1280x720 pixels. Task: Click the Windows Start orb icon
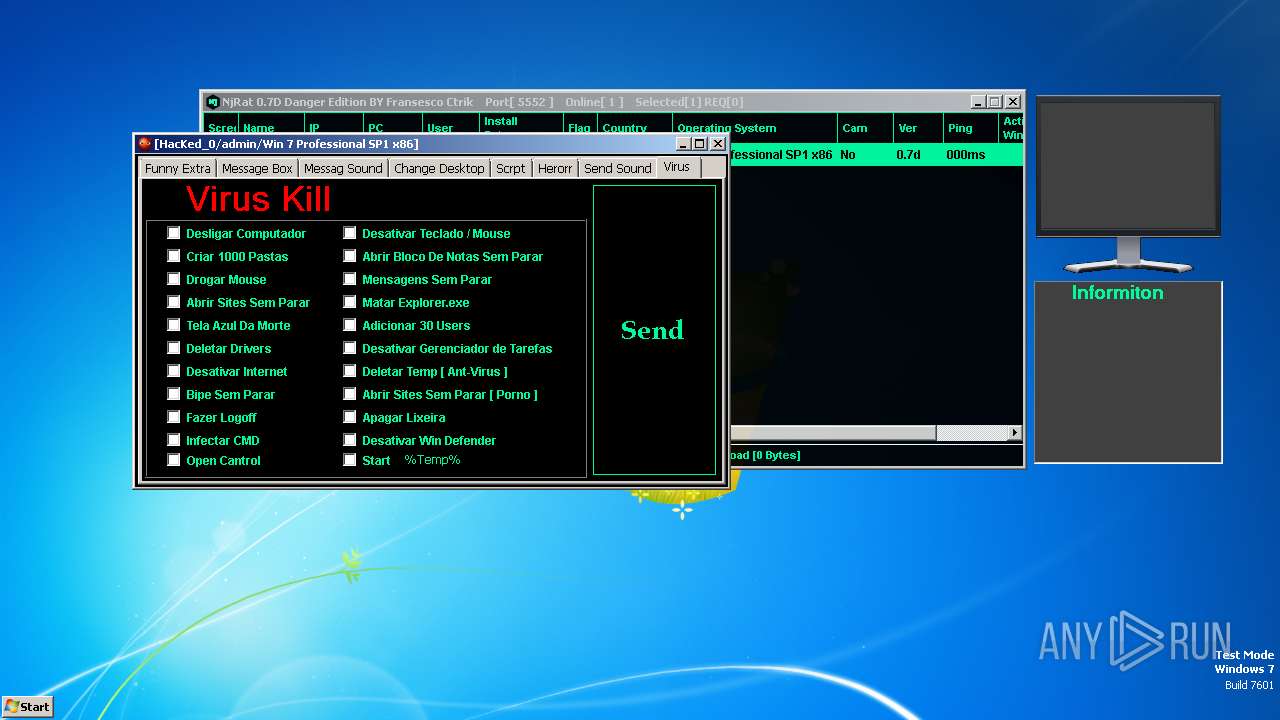pos(11,706)
